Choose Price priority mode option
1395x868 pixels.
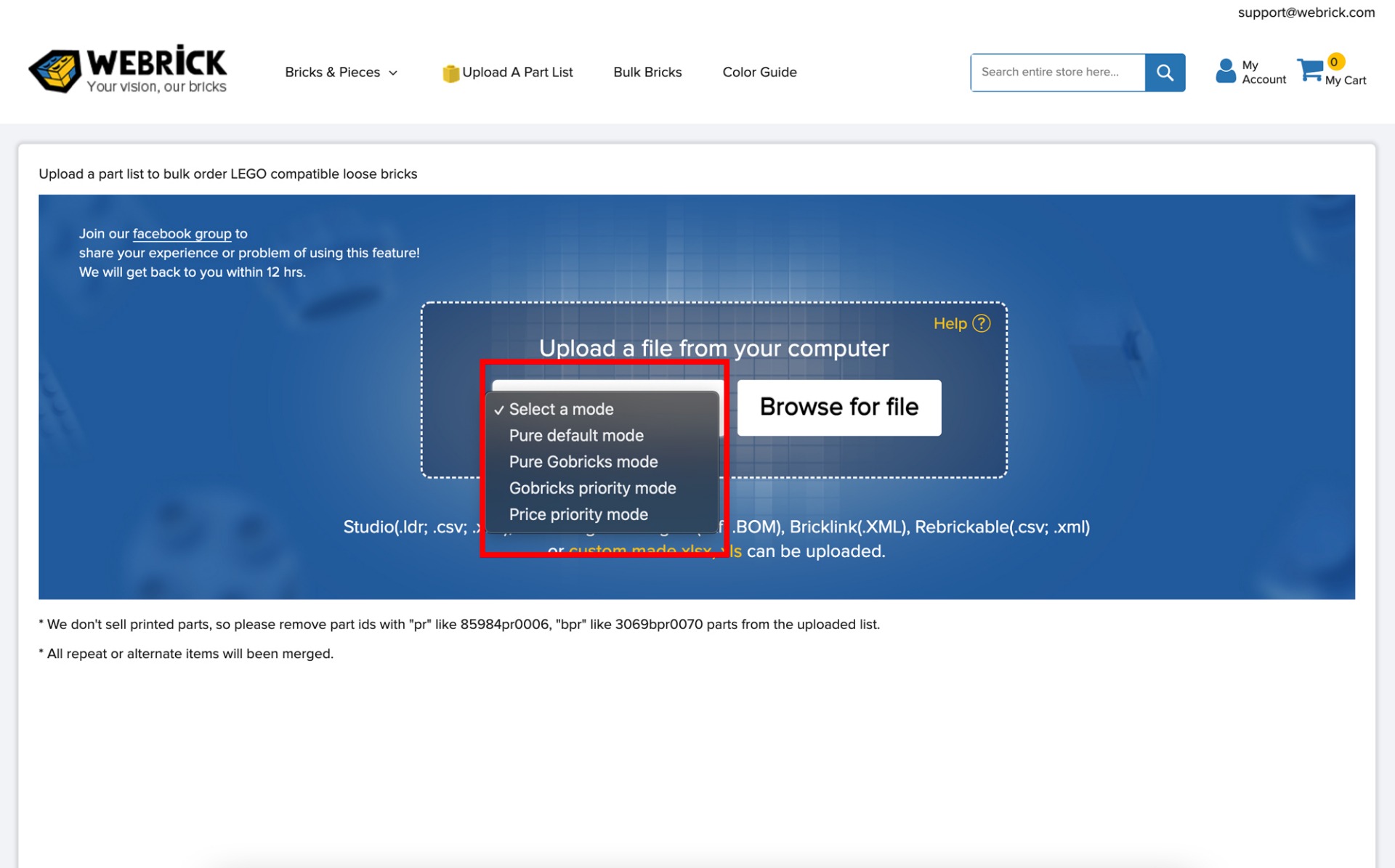579,514
